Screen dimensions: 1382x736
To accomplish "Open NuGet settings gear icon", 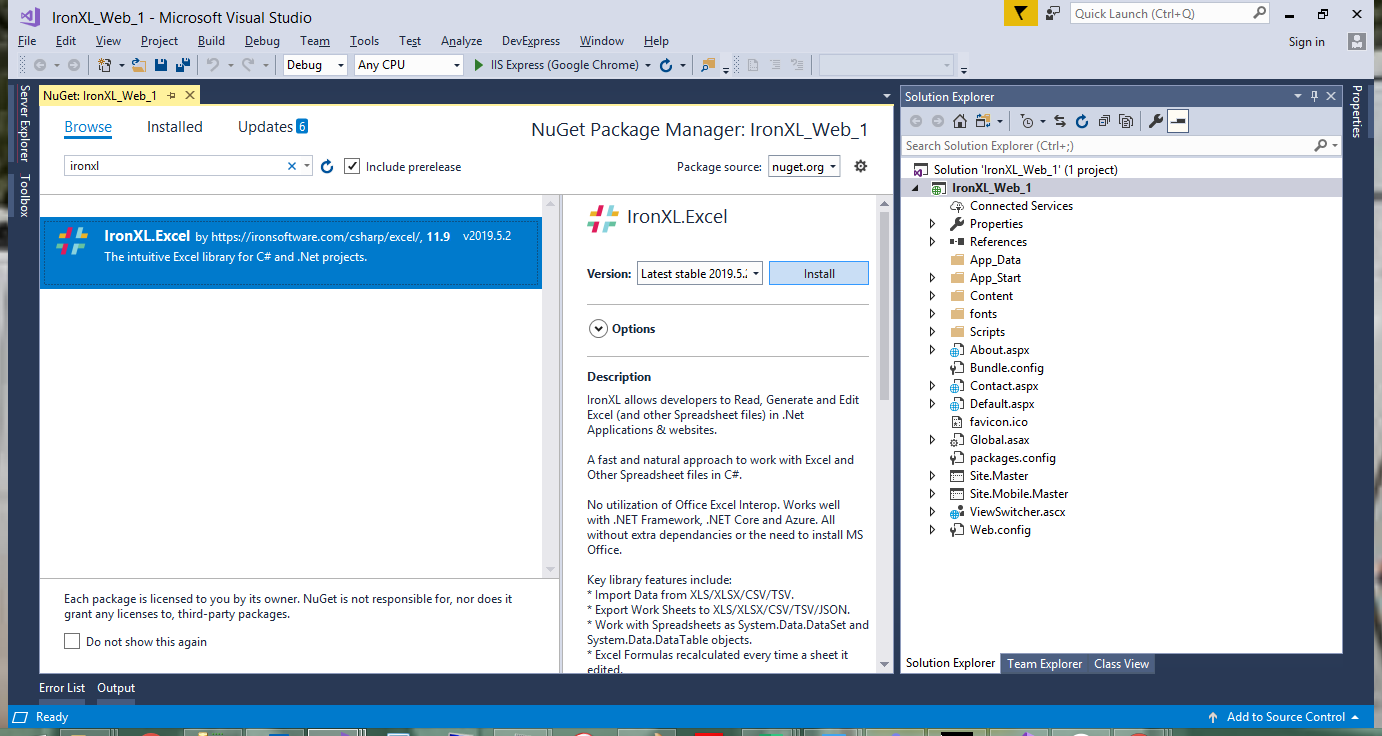I will pos(860,166).
